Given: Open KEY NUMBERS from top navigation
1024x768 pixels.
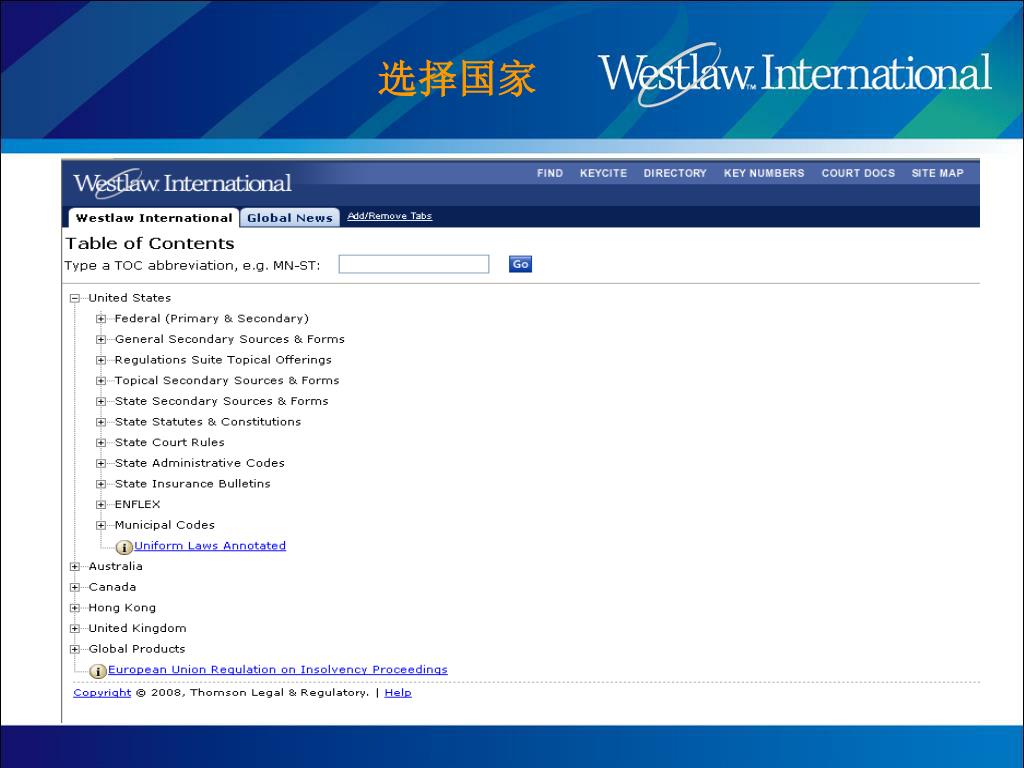Looking at the screenshot, I should click(764, 173).
